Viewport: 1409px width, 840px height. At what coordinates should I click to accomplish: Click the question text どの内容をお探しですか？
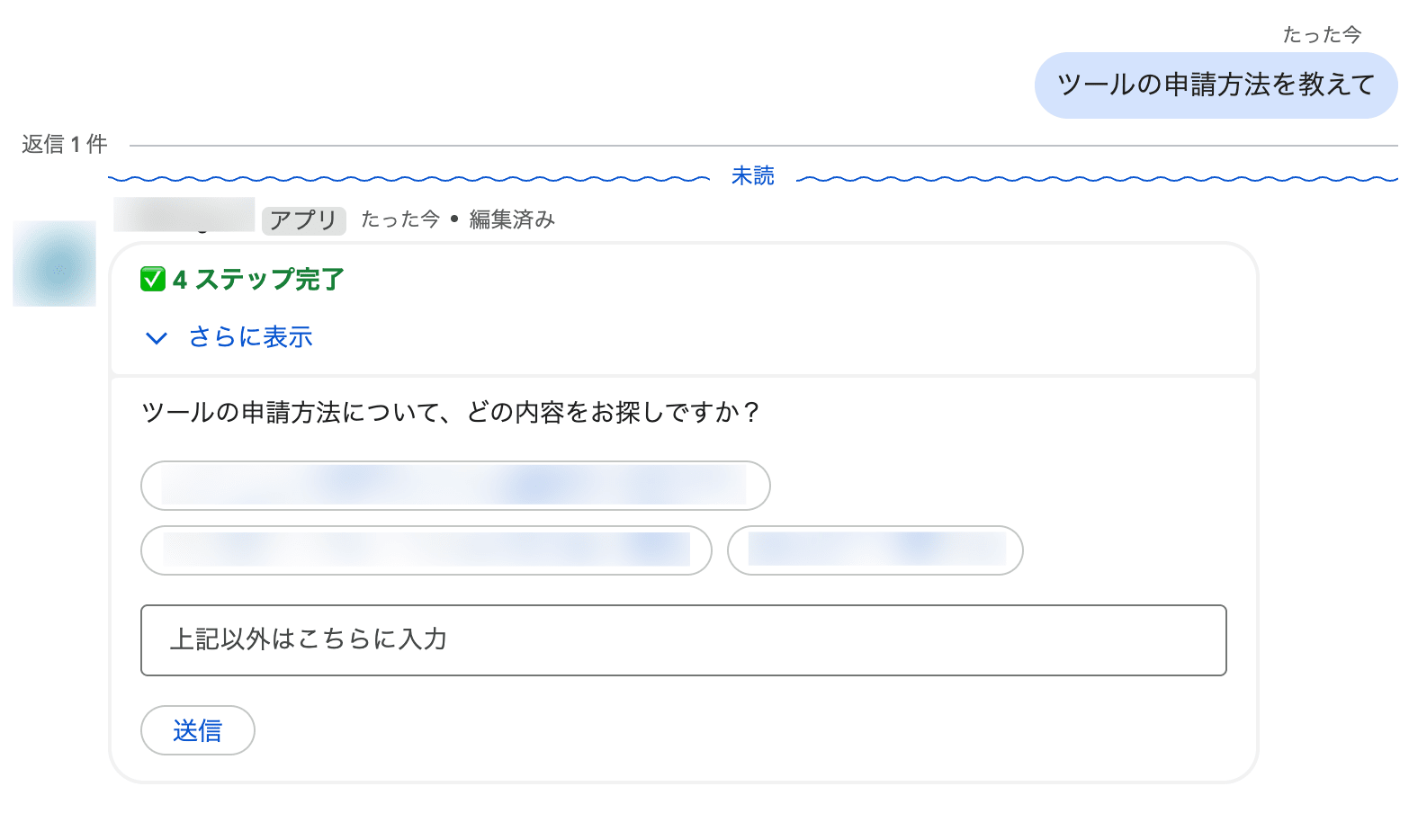pyautogui.click(x=615, y=413)
